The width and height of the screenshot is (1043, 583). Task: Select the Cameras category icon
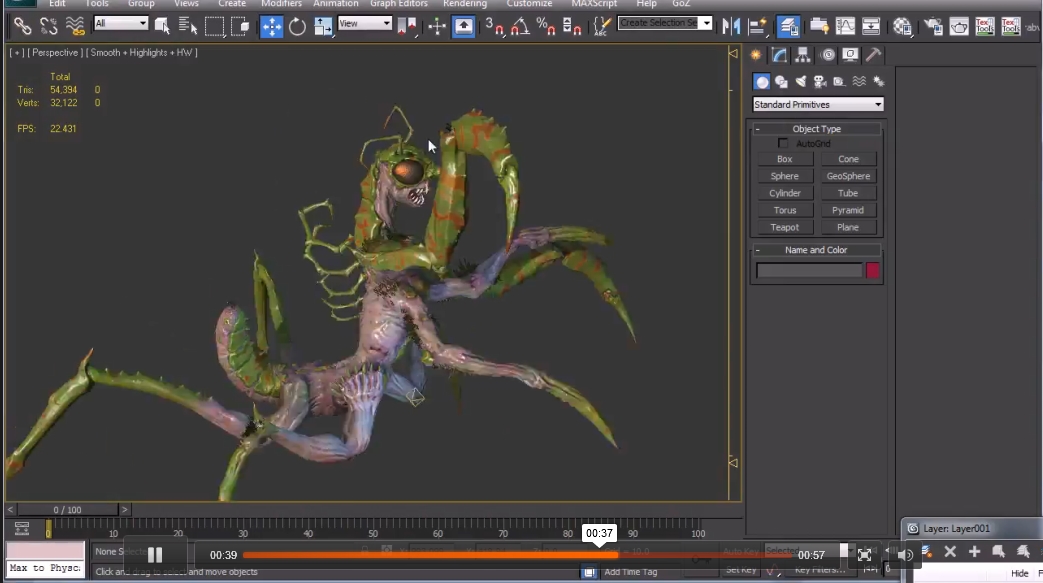point(820,81)
